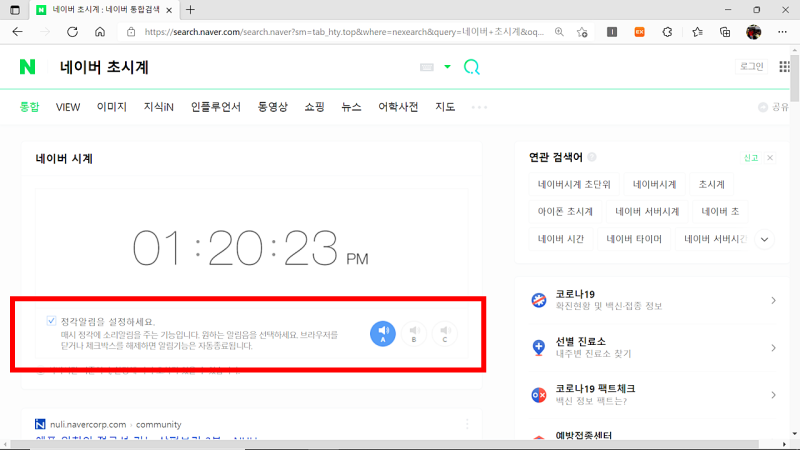
Task: Open a new browser tab
Action: [x=190, y=10]
